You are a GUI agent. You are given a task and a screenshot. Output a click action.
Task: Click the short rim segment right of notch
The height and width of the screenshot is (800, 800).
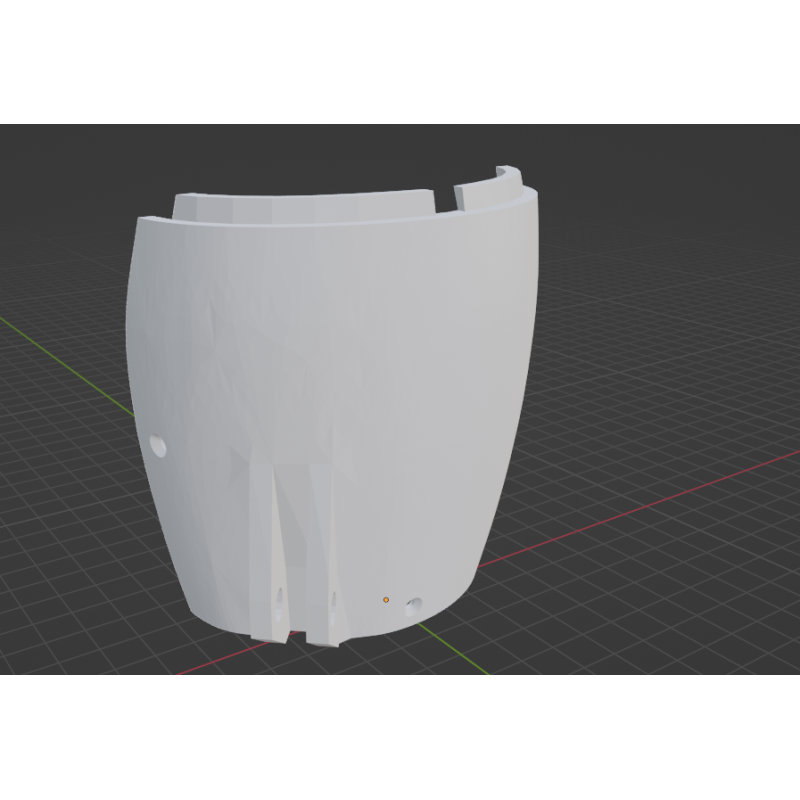click(x=490, y=183)
